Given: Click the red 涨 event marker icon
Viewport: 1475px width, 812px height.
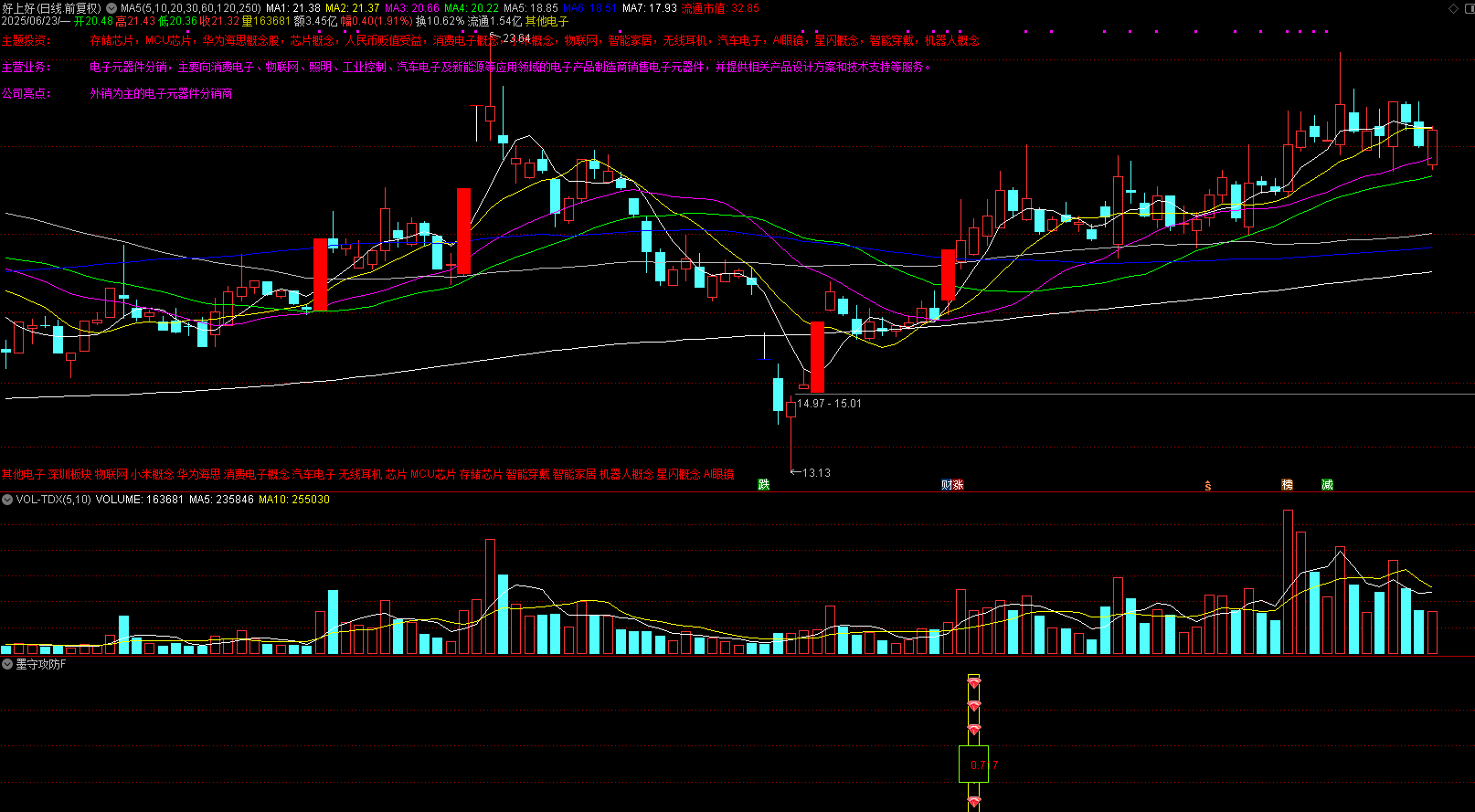Looking at the screenshot, I should (x=958, y=485).
